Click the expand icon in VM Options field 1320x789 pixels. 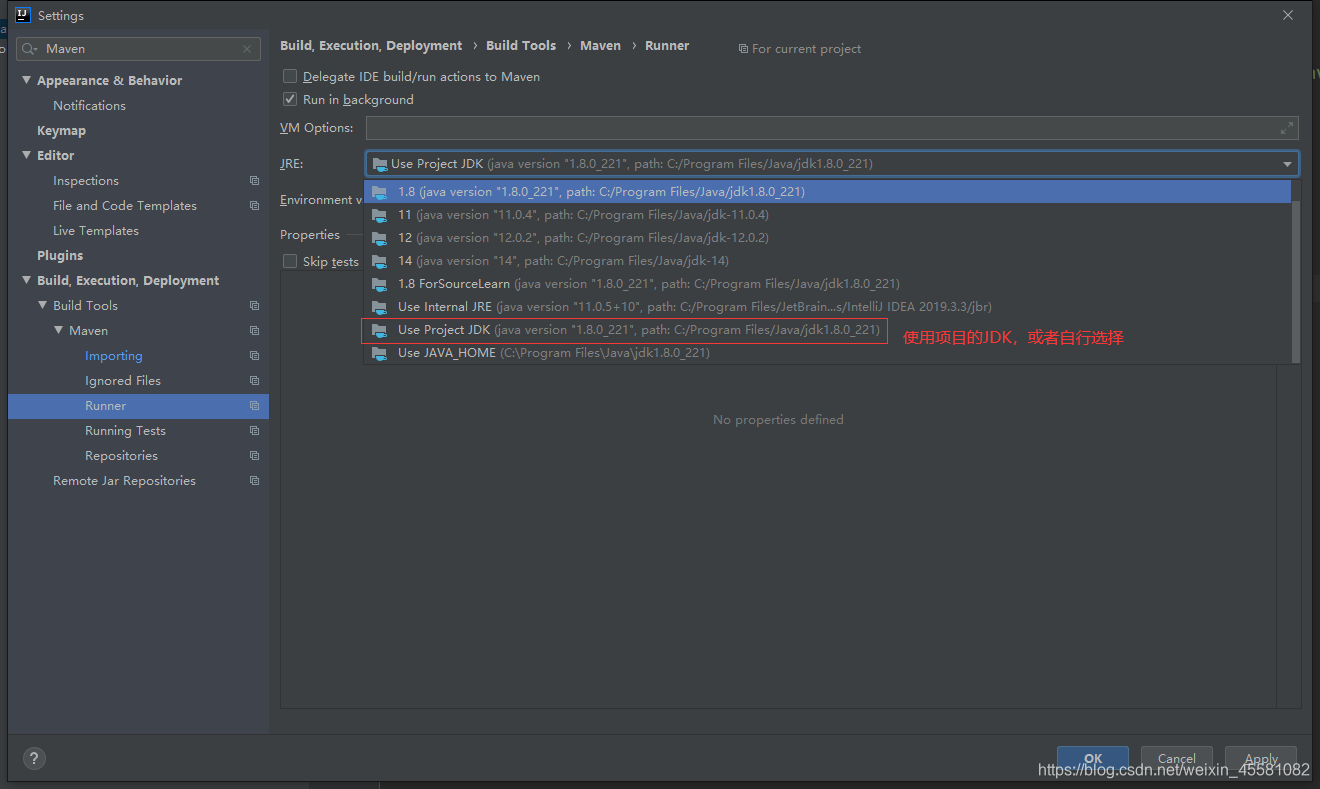(x=1287, y=128)
